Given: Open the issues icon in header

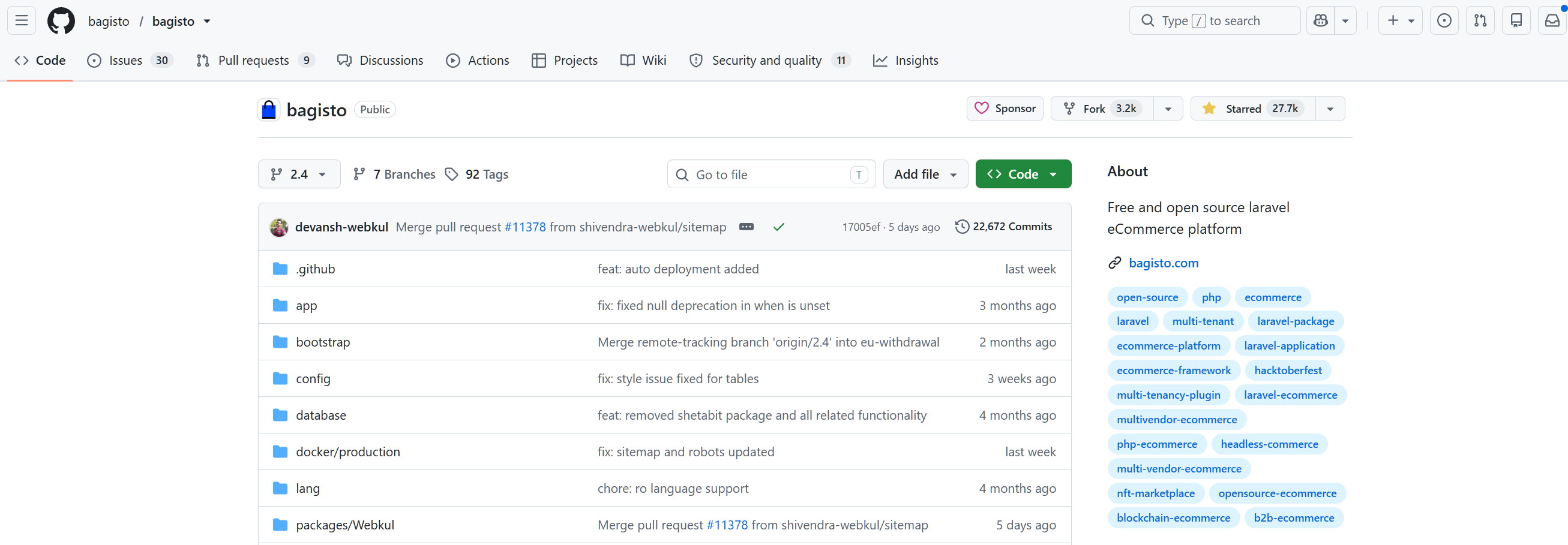Looking at the screenshot, I should click(x=1444, y=20).
